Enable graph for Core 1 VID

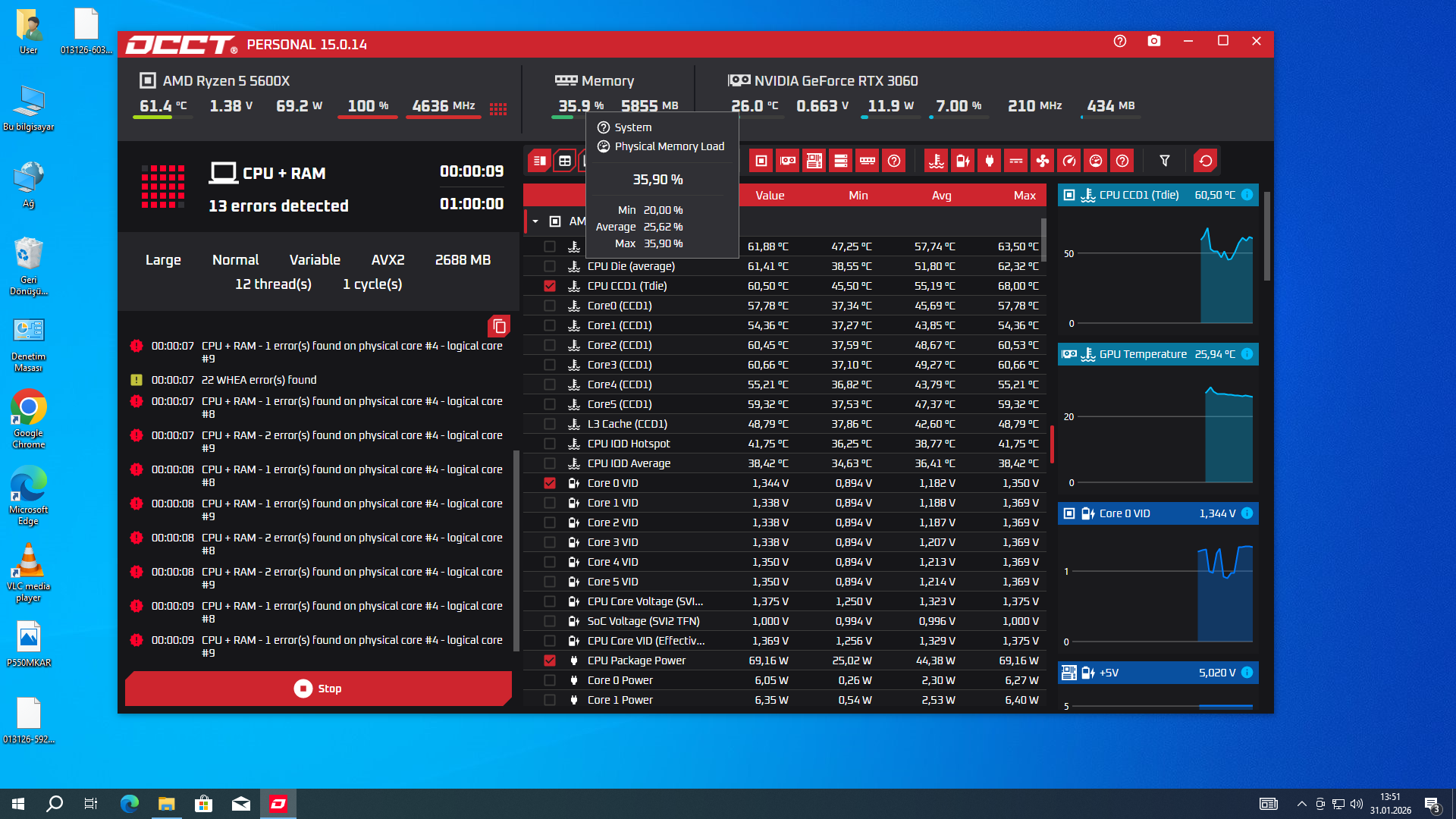coord(550,503)
